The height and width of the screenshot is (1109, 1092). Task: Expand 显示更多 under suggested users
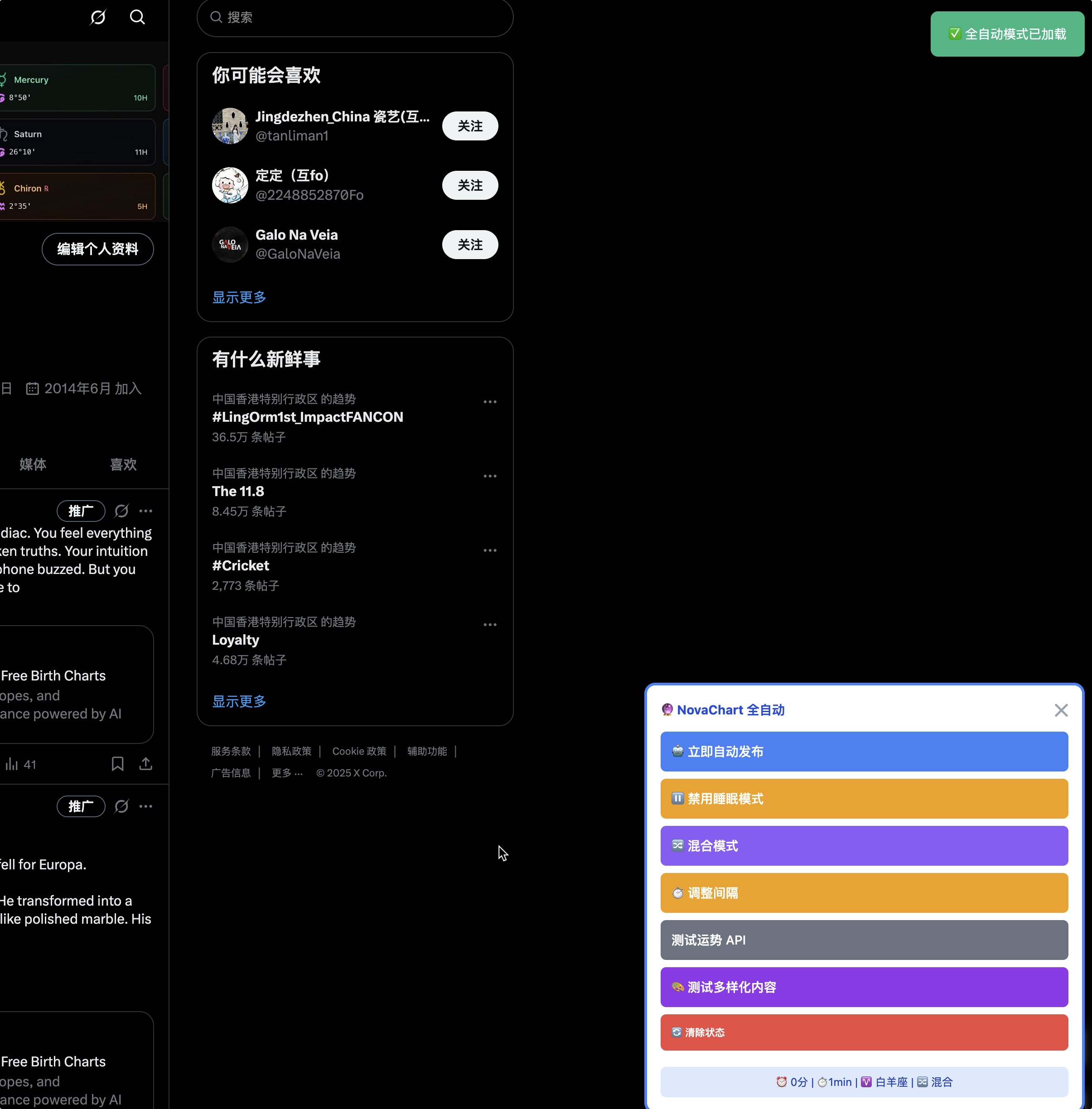click(x=238, y=297)
